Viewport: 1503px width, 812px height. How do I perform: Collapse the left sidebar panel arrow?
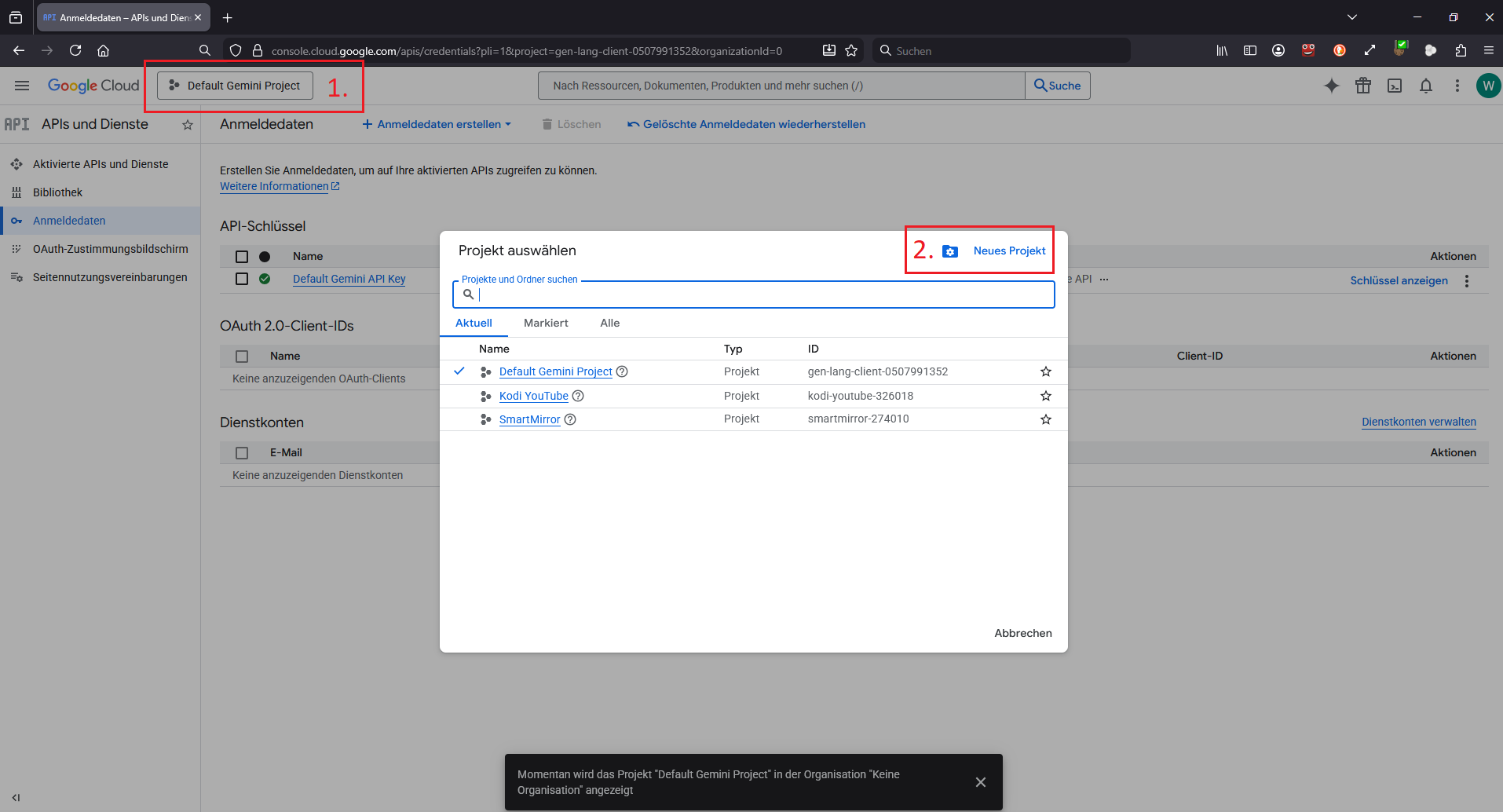(x=16, y=798)
